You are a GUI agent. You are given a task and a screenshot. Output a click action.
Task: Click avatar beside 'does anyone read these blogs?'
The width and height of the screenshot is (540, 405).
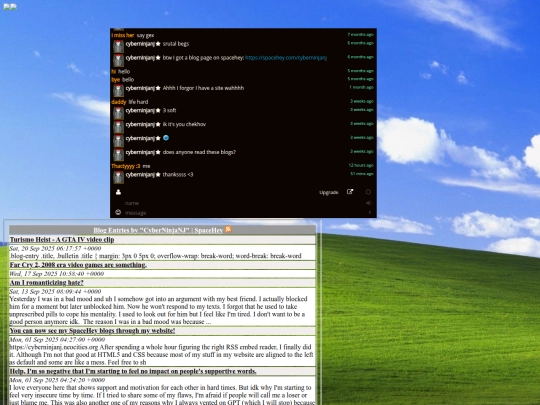118,155
